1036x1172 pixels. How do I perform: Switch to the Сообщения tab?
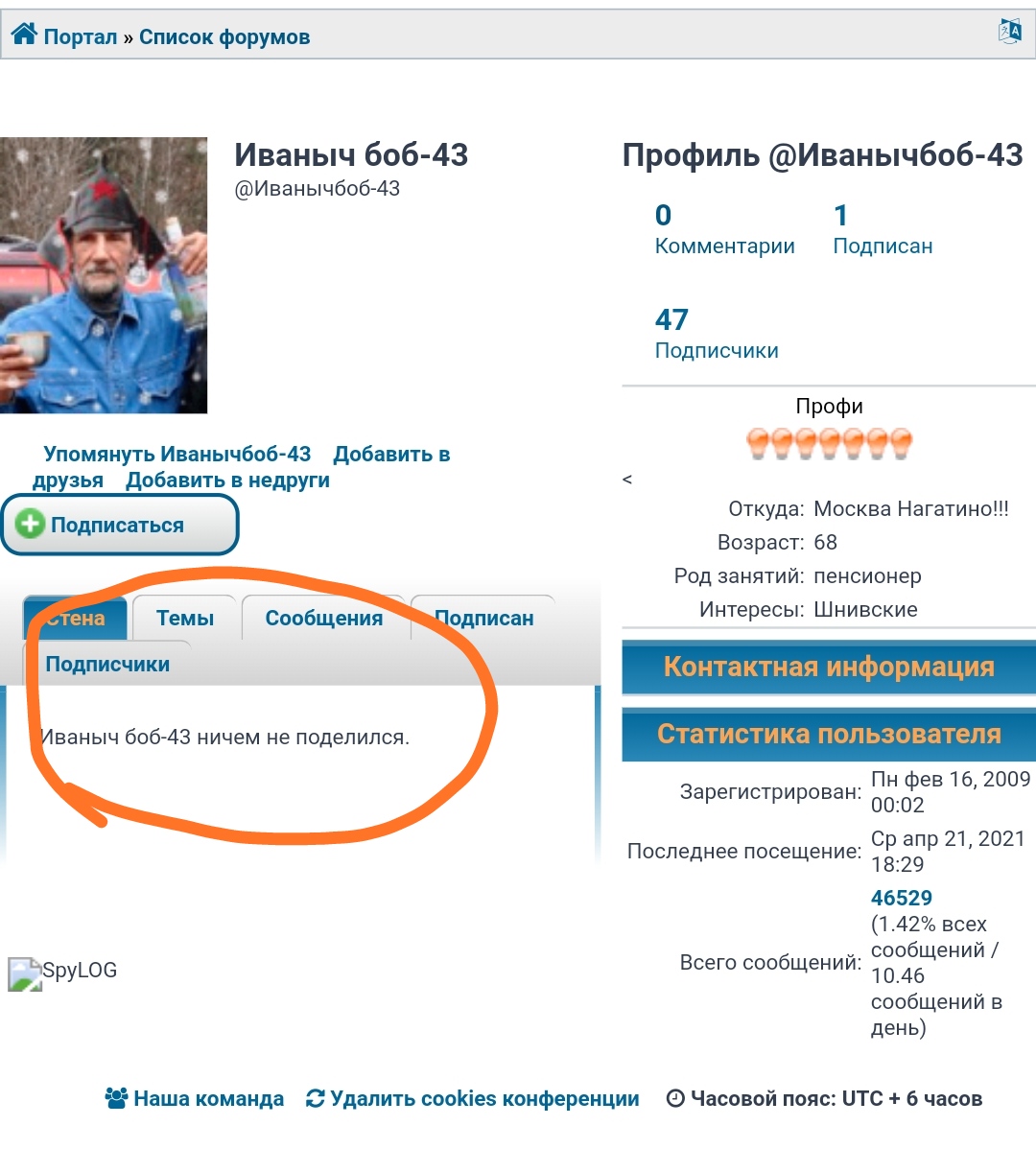(x=324, y=619)
